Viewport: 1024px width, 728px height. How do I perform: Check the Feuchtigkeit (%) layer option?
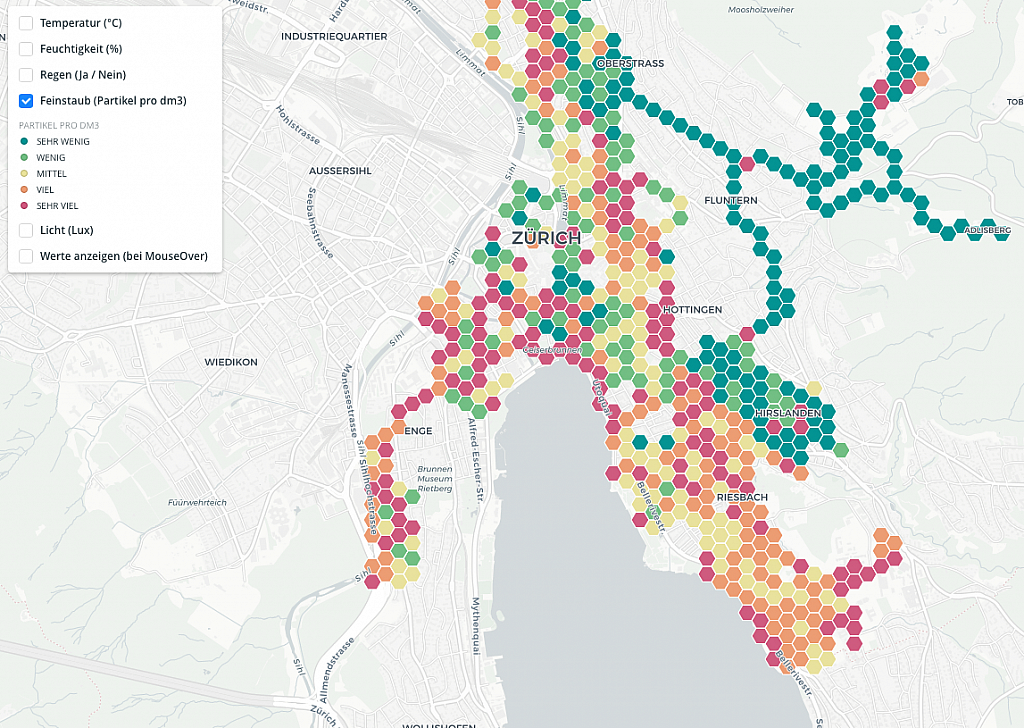tap(27, 49)
